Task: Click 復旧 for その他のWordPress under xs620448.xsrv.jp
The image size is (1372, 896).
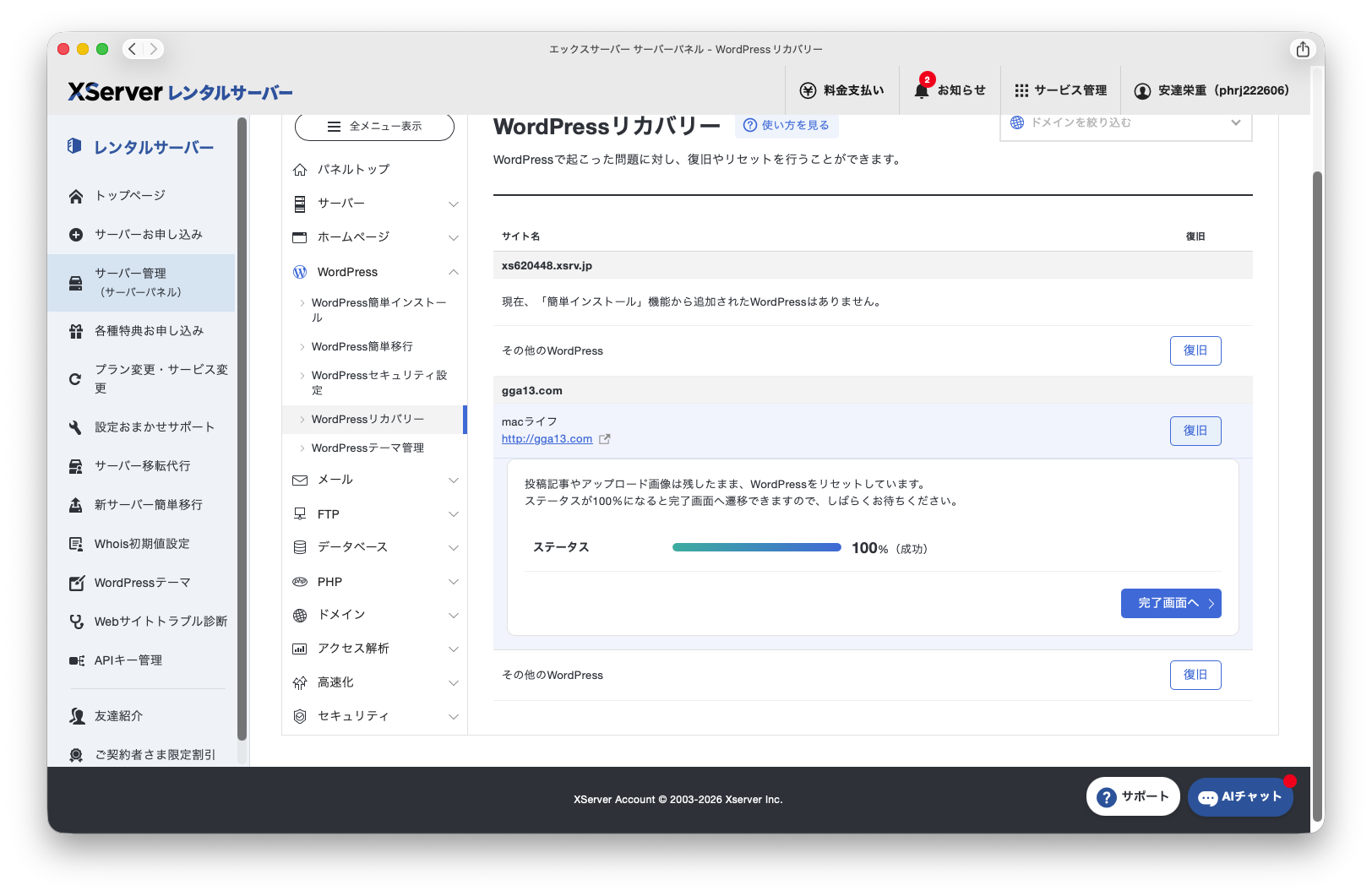Action: point(1195,350)
